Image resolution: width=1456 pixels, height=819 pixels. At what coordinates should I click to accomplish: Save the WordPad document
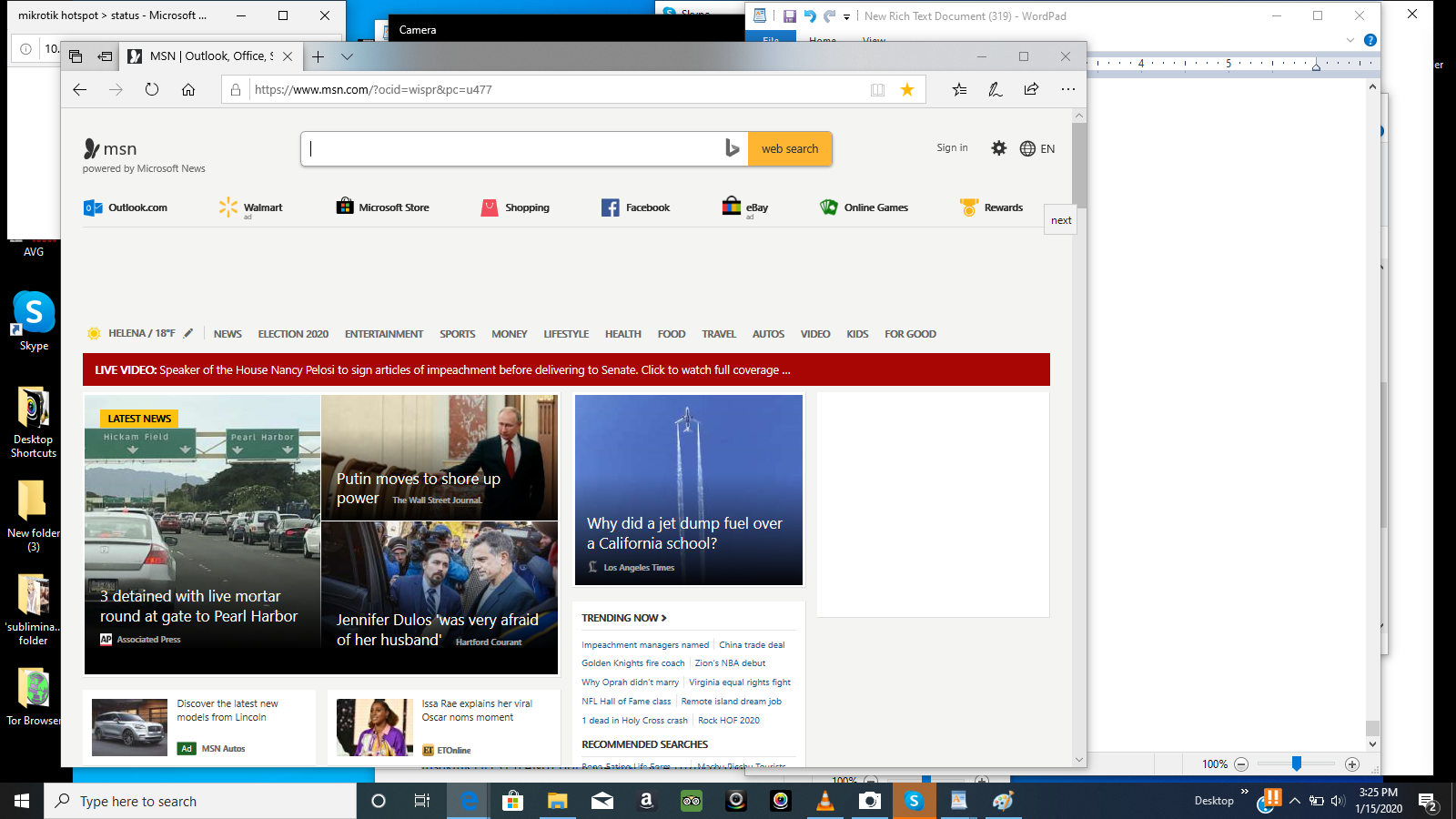(x=789, y=16)
